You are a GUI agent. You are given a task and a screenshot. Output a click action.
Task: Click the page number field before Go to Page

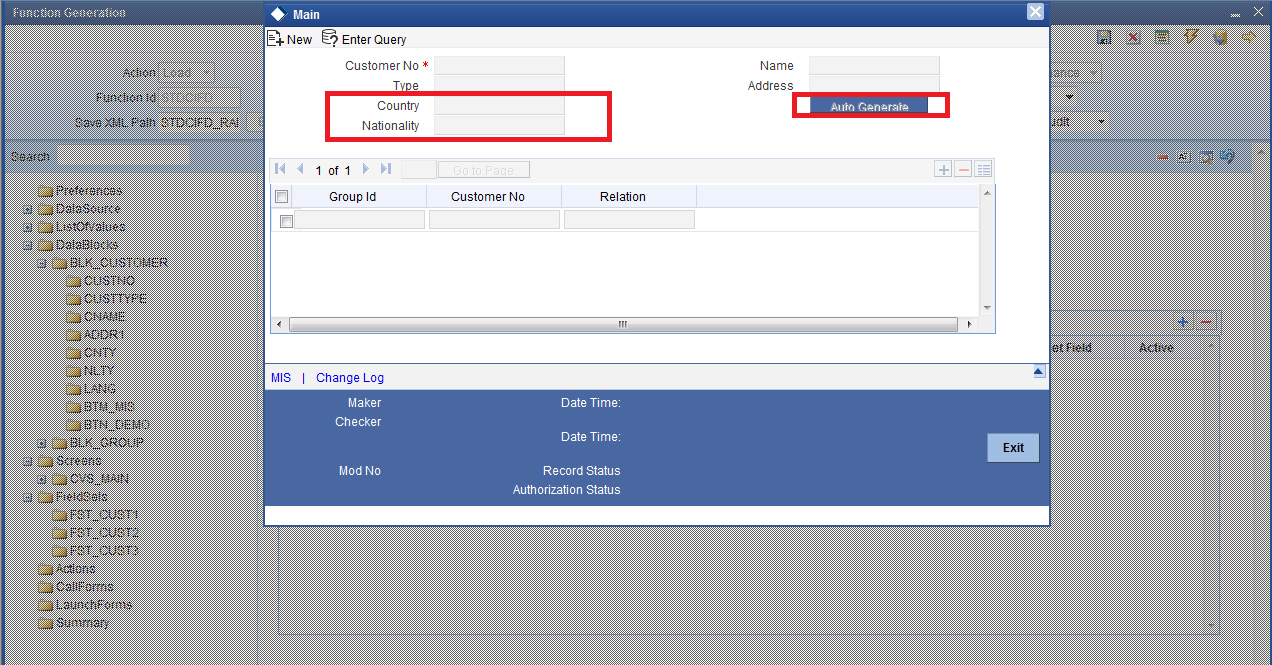click(x=418, y=170)
